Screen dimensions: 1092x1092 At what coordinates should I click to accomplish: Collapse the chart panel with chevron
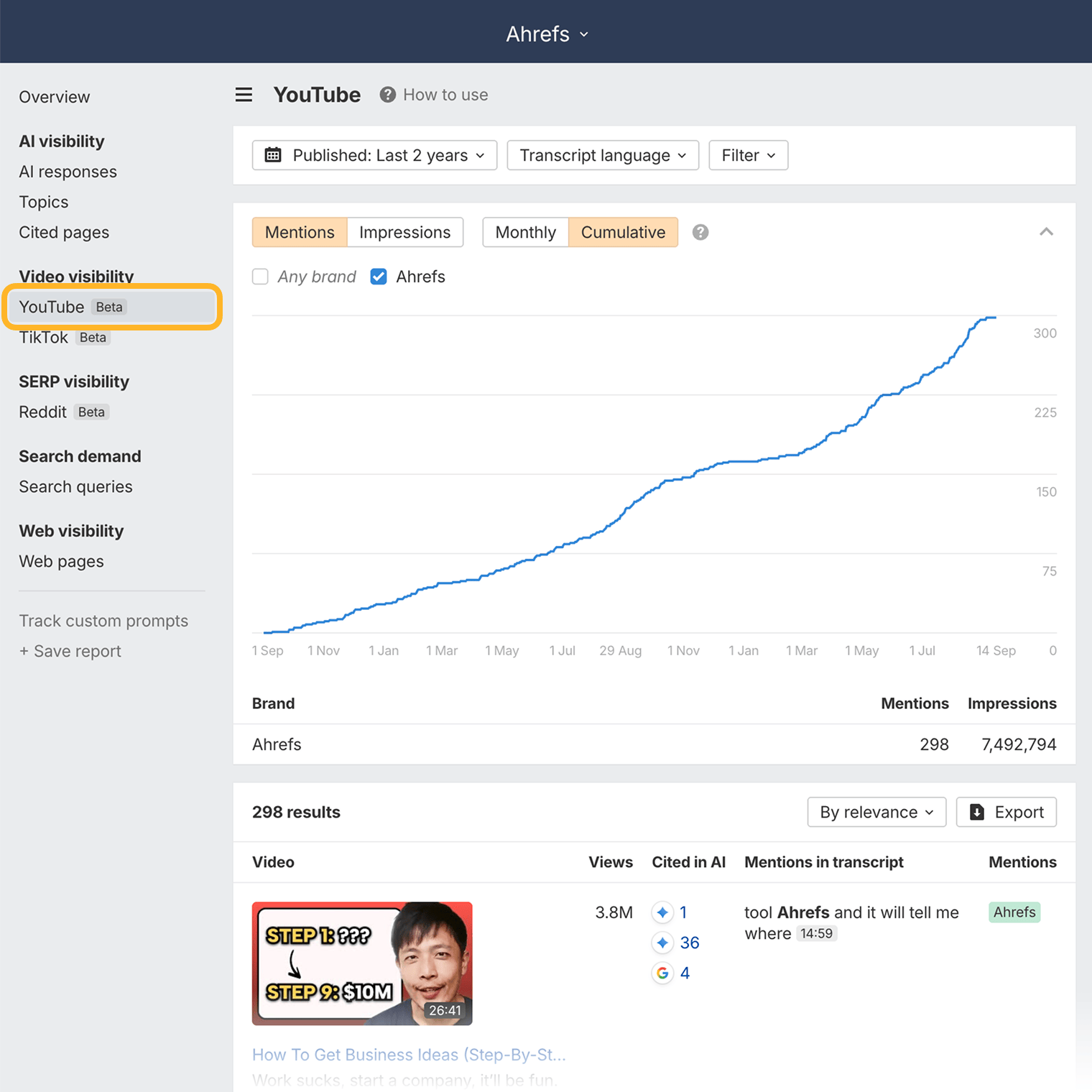pos(1046,231)
